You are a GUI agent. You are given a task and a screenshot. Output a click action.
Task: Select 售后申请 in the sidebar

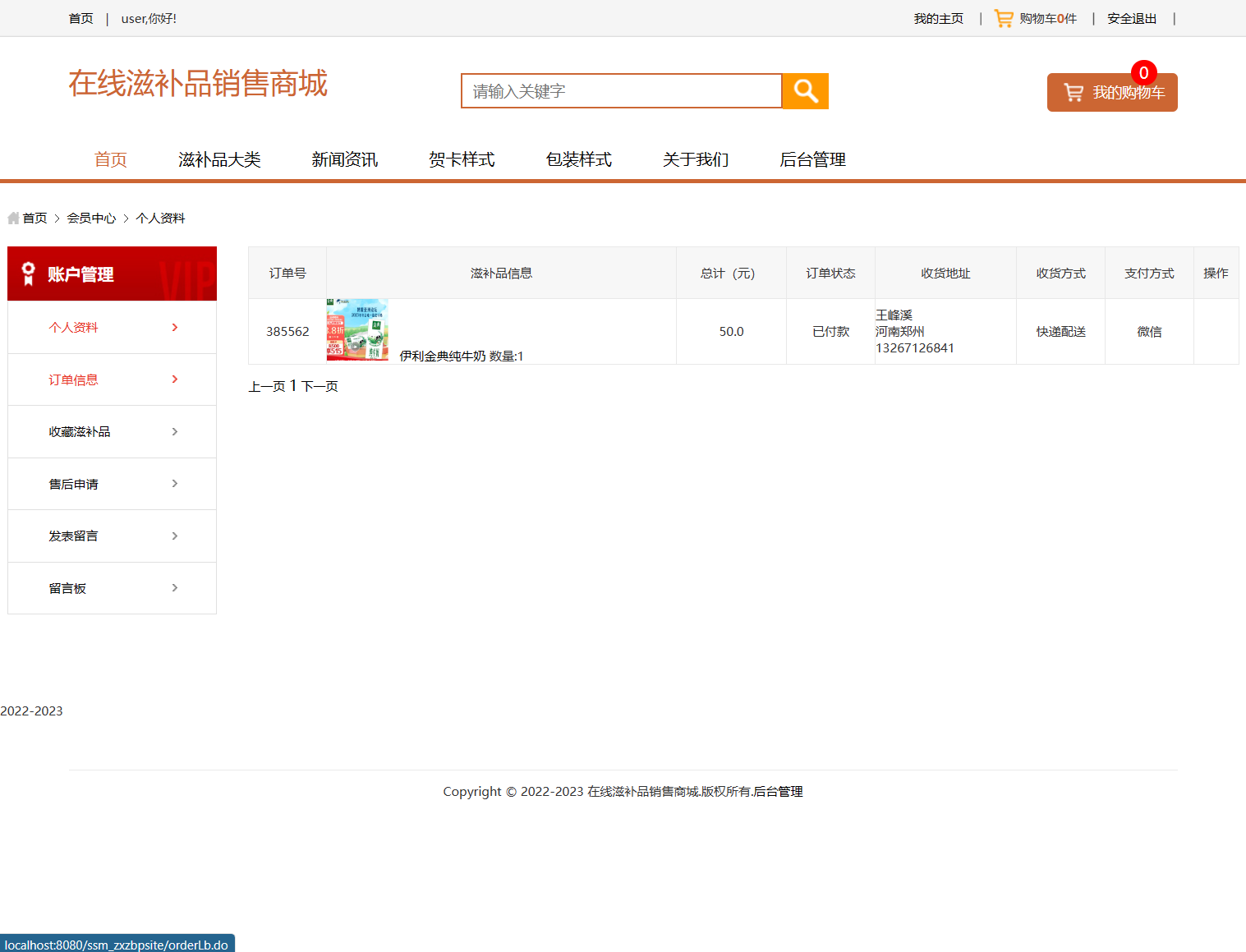pyautogui.click(x=73, y=483)
